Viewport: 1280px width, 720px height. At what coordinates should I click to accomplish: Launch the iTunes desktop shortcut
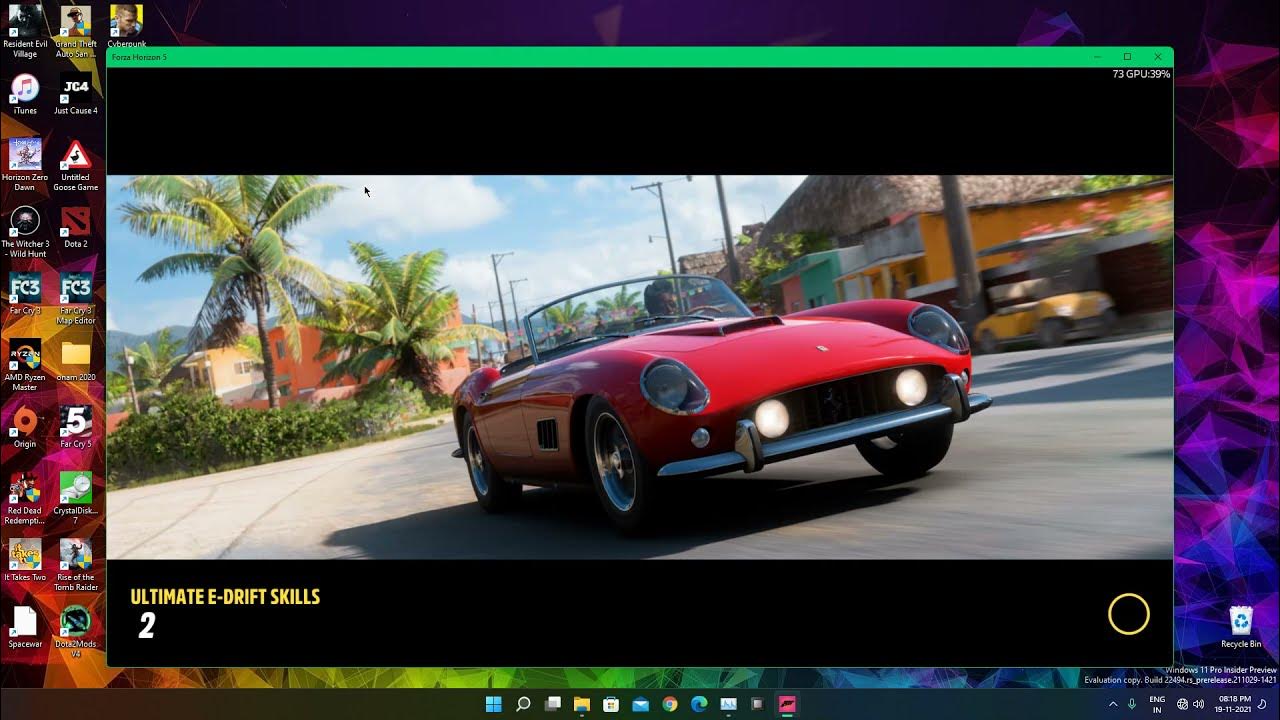pyautogui.click(x=25, y=94)
